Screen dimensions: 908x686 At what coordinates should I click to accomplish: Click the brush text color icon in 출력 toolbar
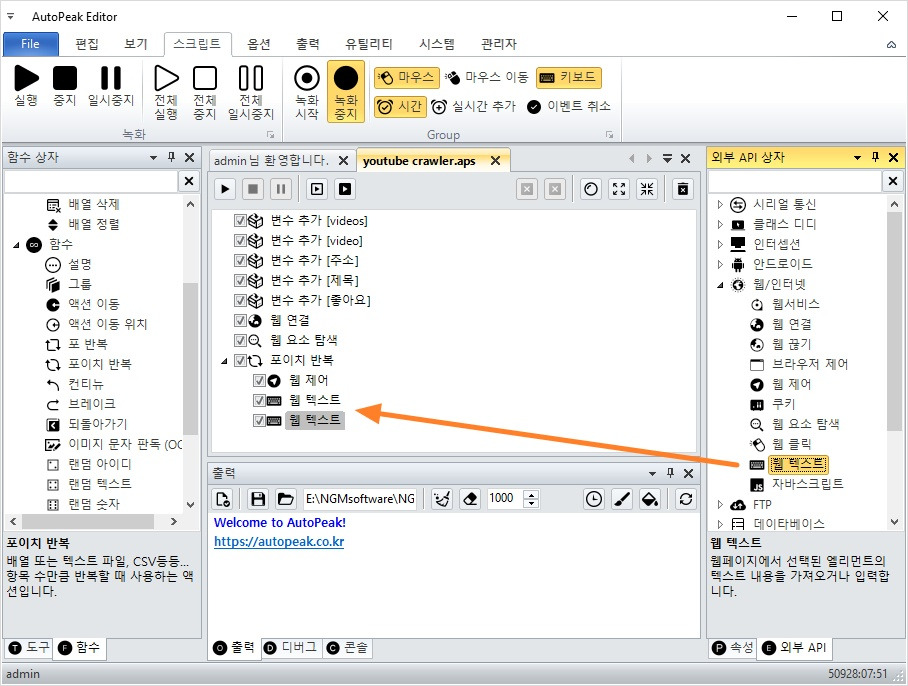621,498
